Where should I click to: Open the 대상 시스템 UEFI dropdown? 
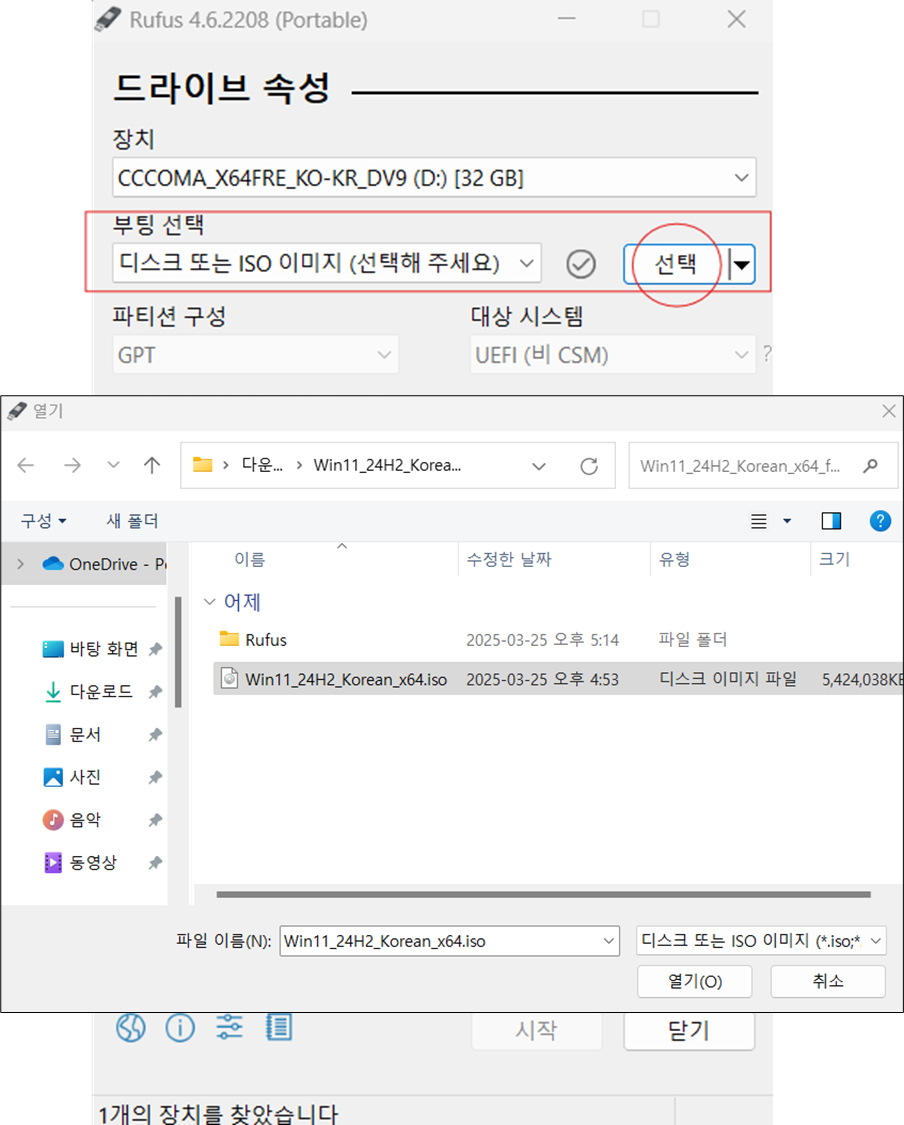point(613,354)
